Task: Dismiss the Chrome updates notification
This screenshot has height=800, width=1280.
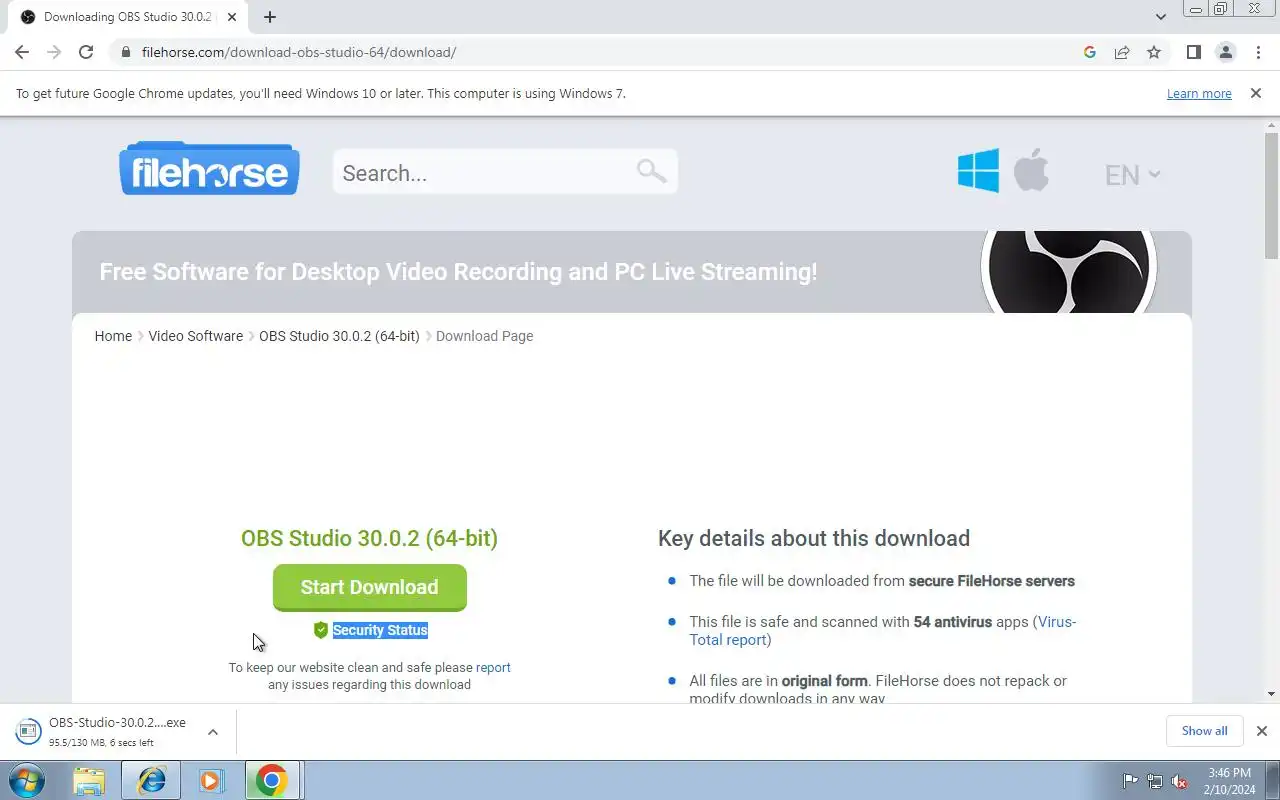Action: 1255,93
